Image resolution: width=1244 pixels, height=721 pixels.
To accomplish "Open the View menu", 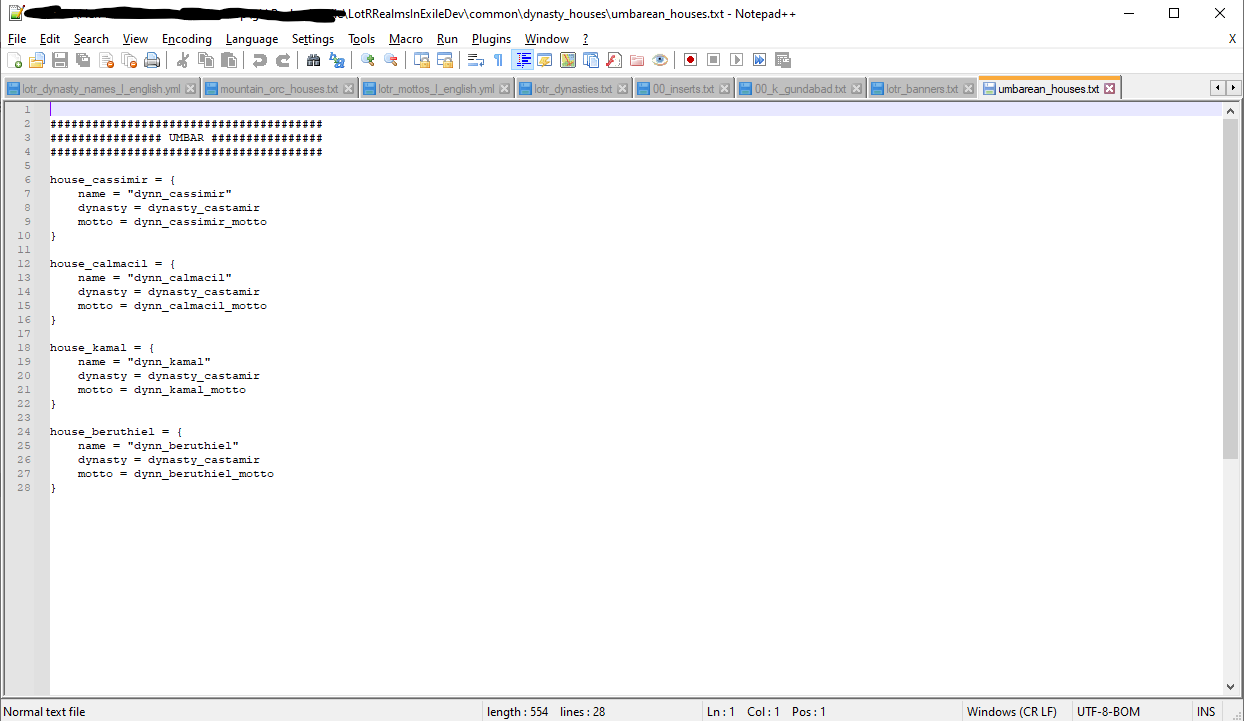I will [135, 39].
